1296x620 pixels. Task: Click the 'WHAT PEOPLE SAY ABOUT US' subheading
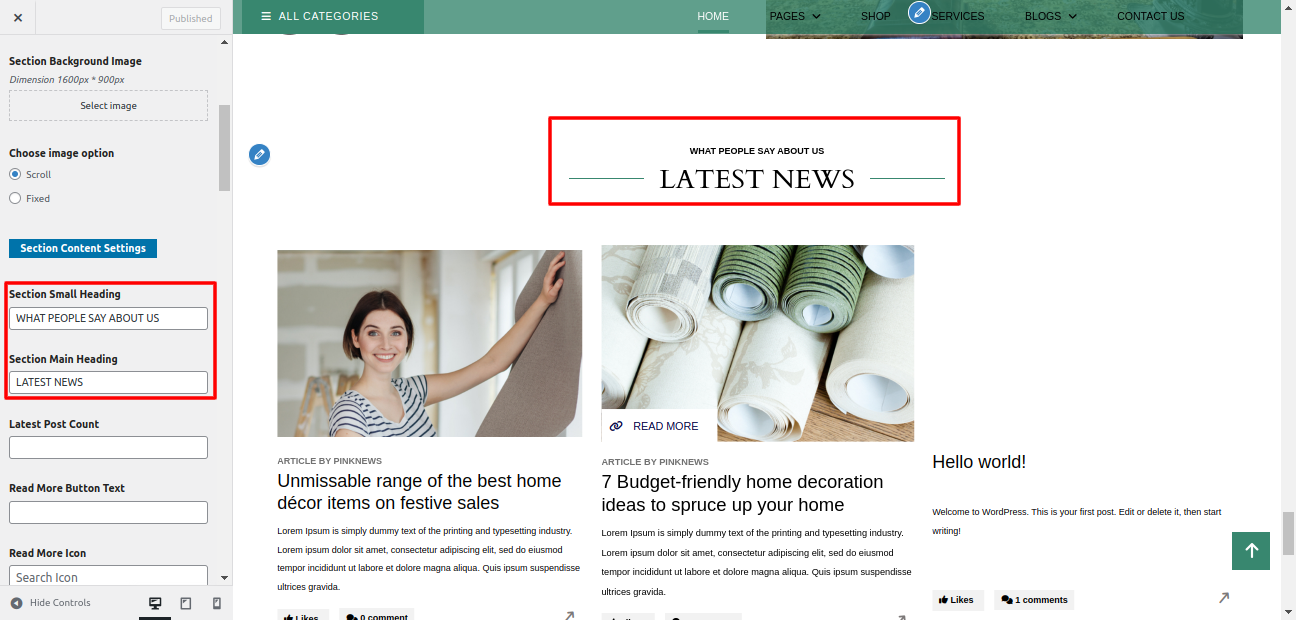pyautogui.click(x=757, y=151)
